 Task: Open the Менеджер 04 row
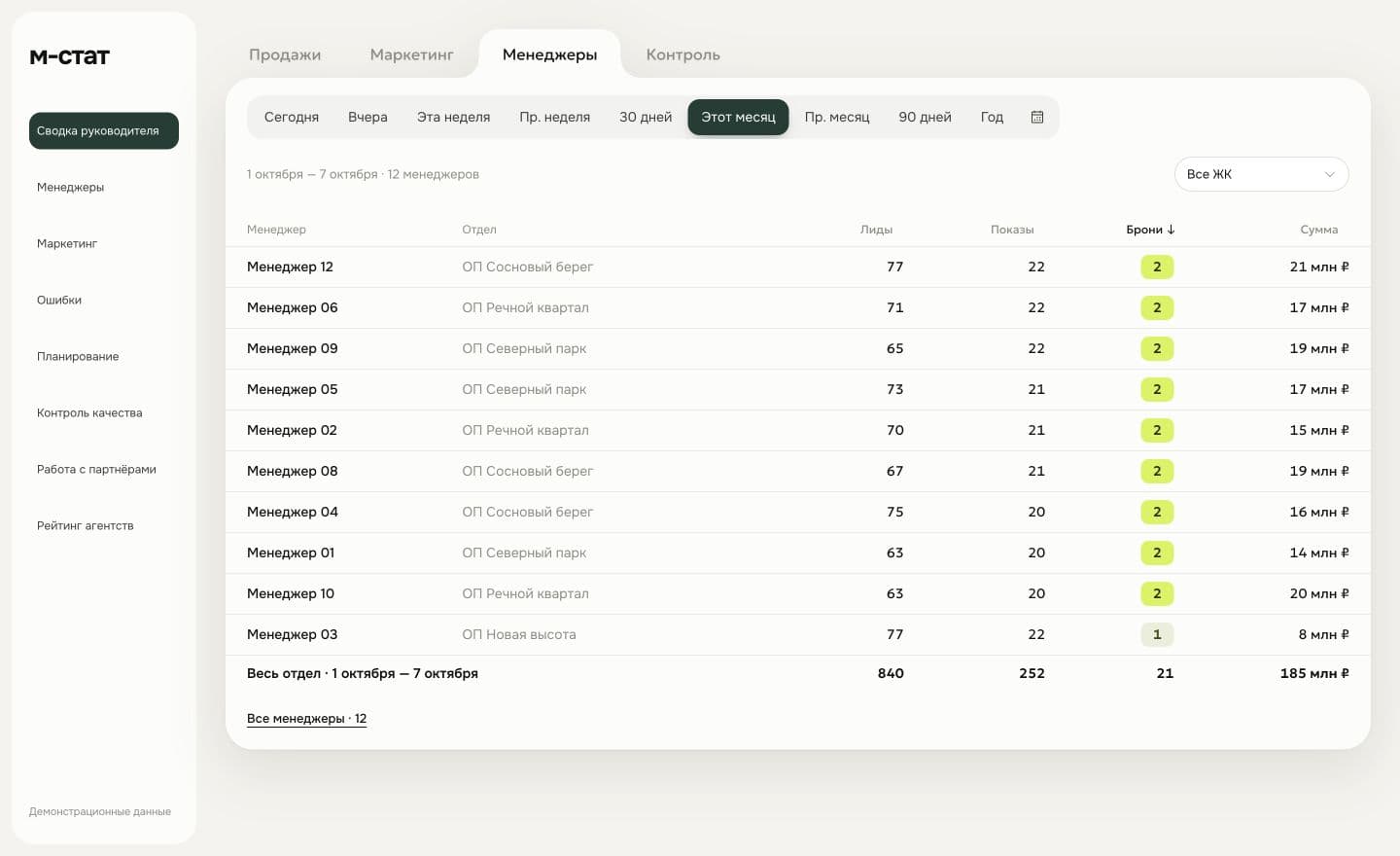click(798, 512)
